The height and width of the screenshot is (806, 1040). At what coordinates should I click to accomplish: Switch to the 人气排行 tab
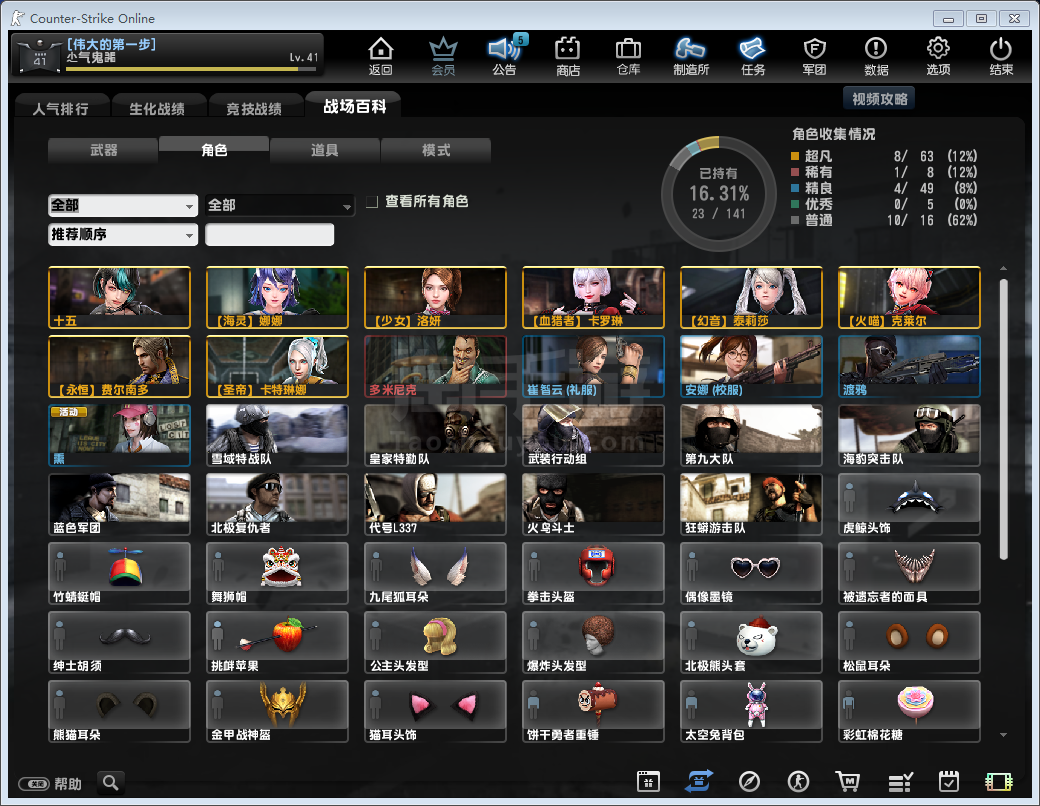click(61, 109)
